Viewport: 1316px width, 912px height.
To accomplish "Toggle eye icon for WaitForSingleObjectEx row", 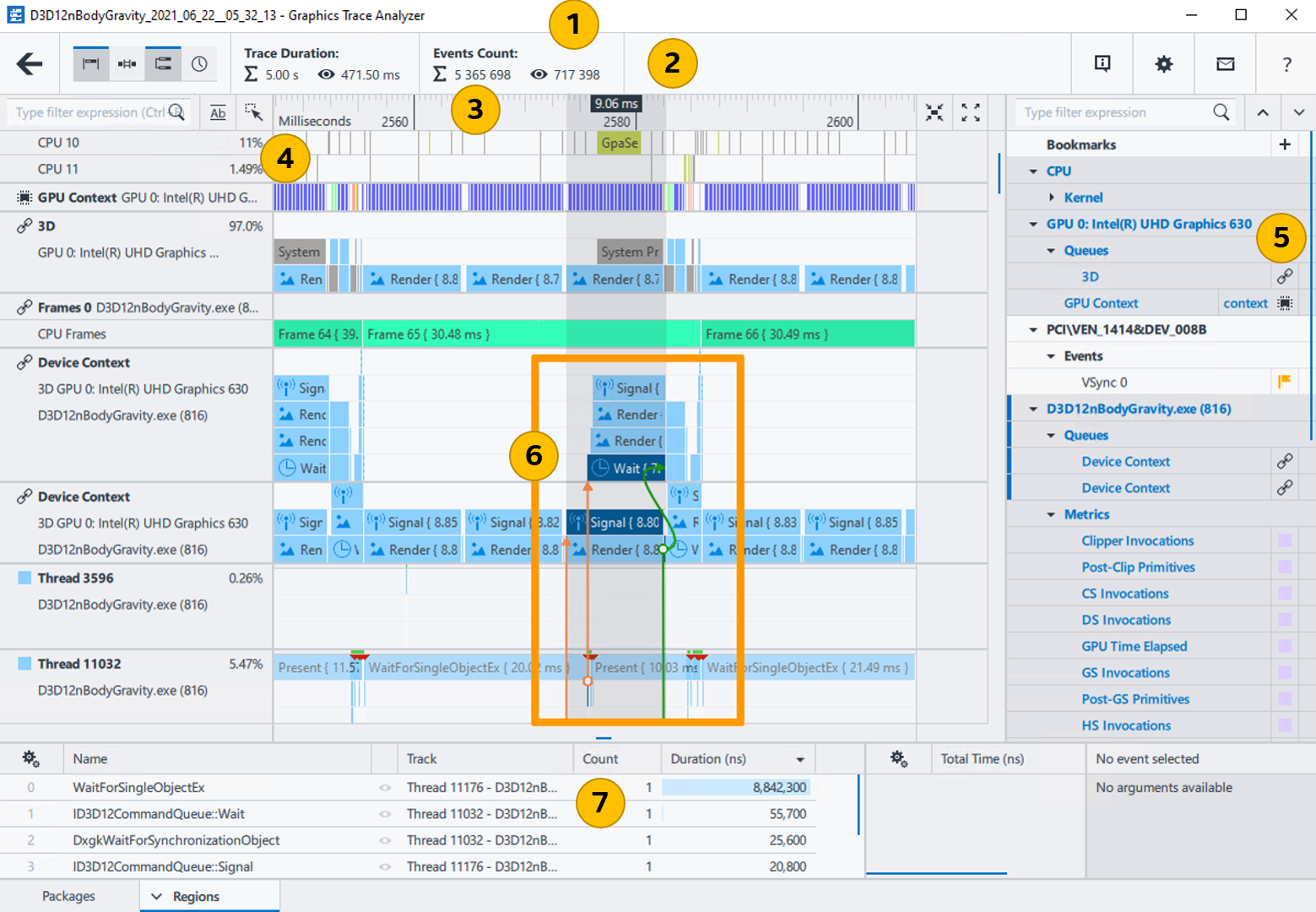I will coord(385,788).
